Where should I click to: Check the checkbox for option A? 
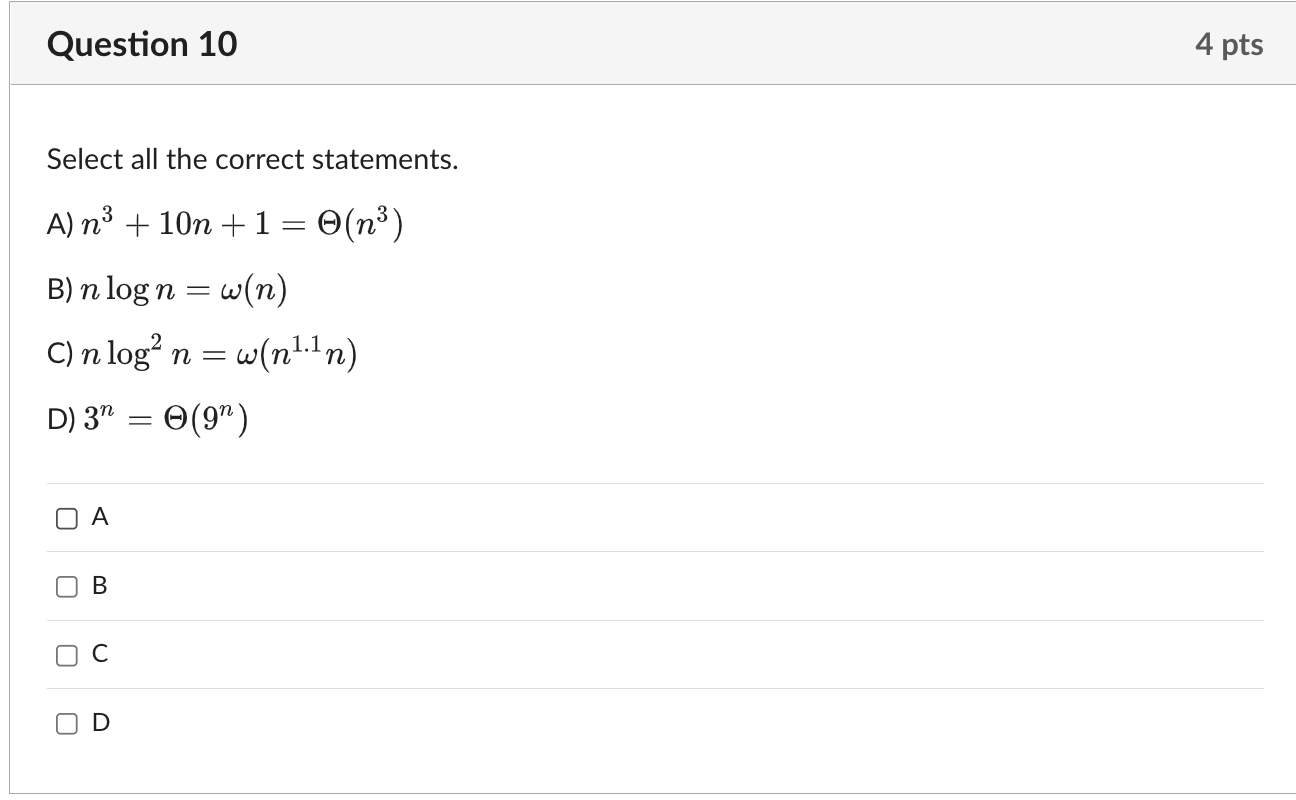[67, 518]
